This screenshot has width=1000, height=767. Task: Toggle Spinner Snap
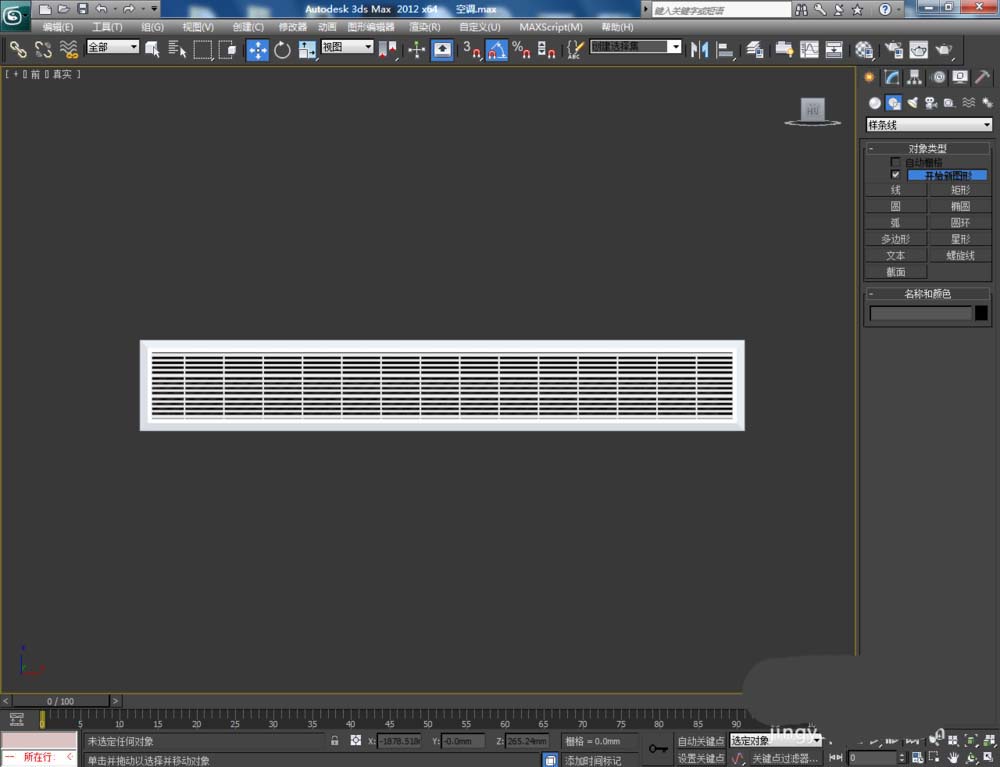pos(546,49)
